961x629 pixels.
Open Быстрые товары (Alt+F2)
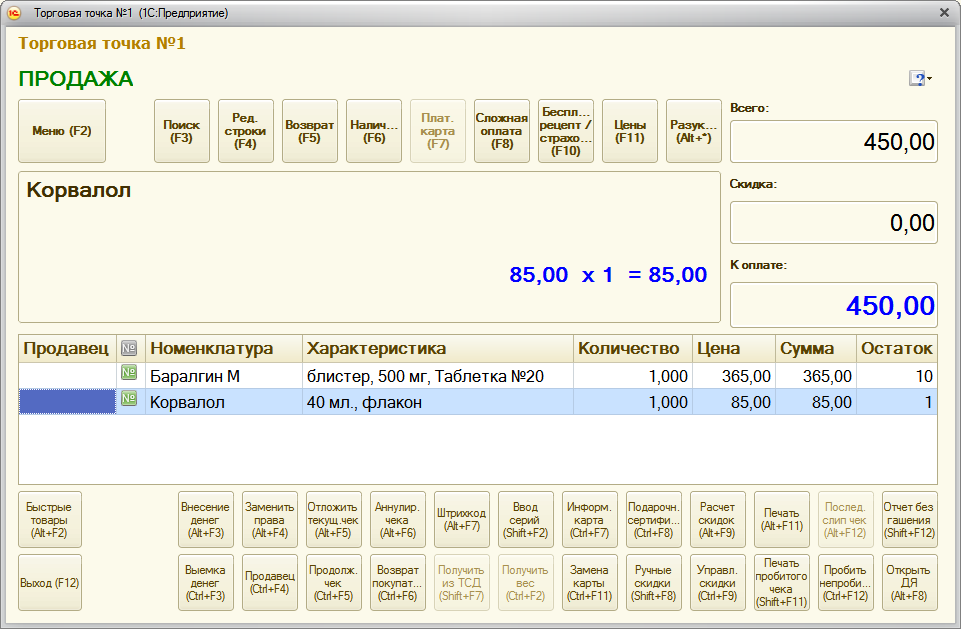click(50, 519)
